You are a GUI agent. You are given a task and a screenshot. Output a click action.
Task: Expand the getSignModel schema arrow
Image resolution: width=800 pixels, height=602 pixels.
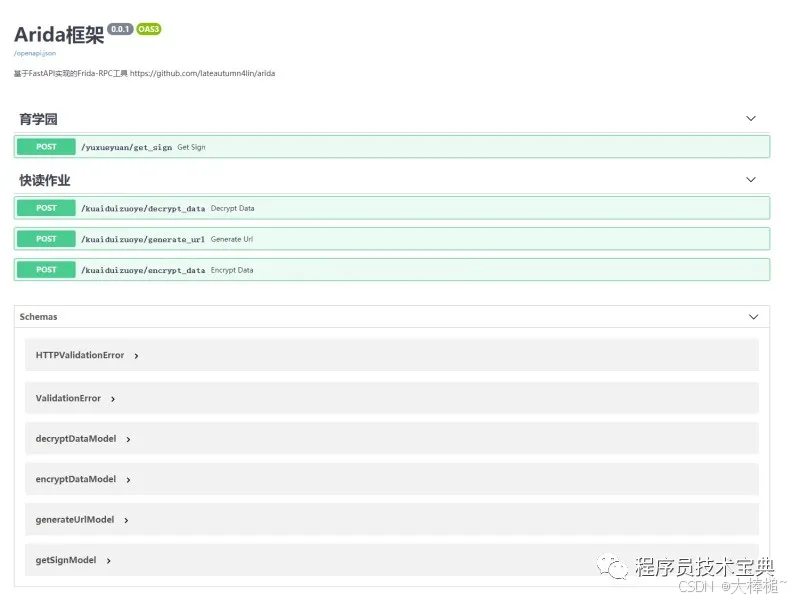(x=108, y=561)
